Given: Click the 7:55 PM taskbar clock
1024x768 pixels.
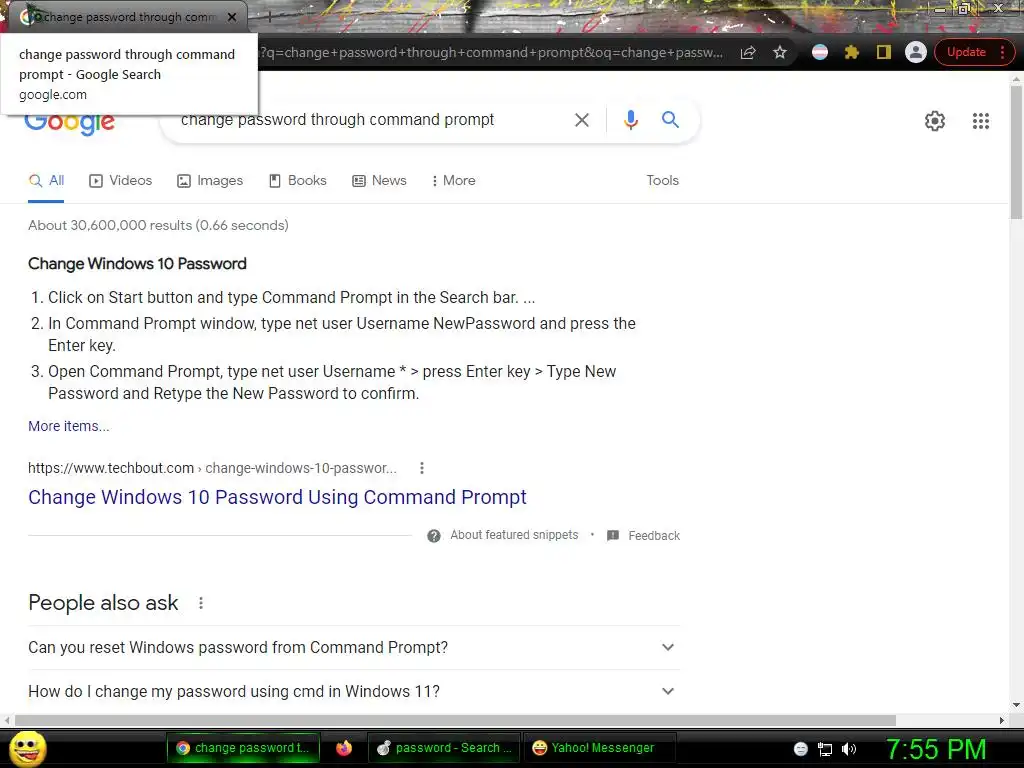Looking at the screenshot, I should pos(936,749).
